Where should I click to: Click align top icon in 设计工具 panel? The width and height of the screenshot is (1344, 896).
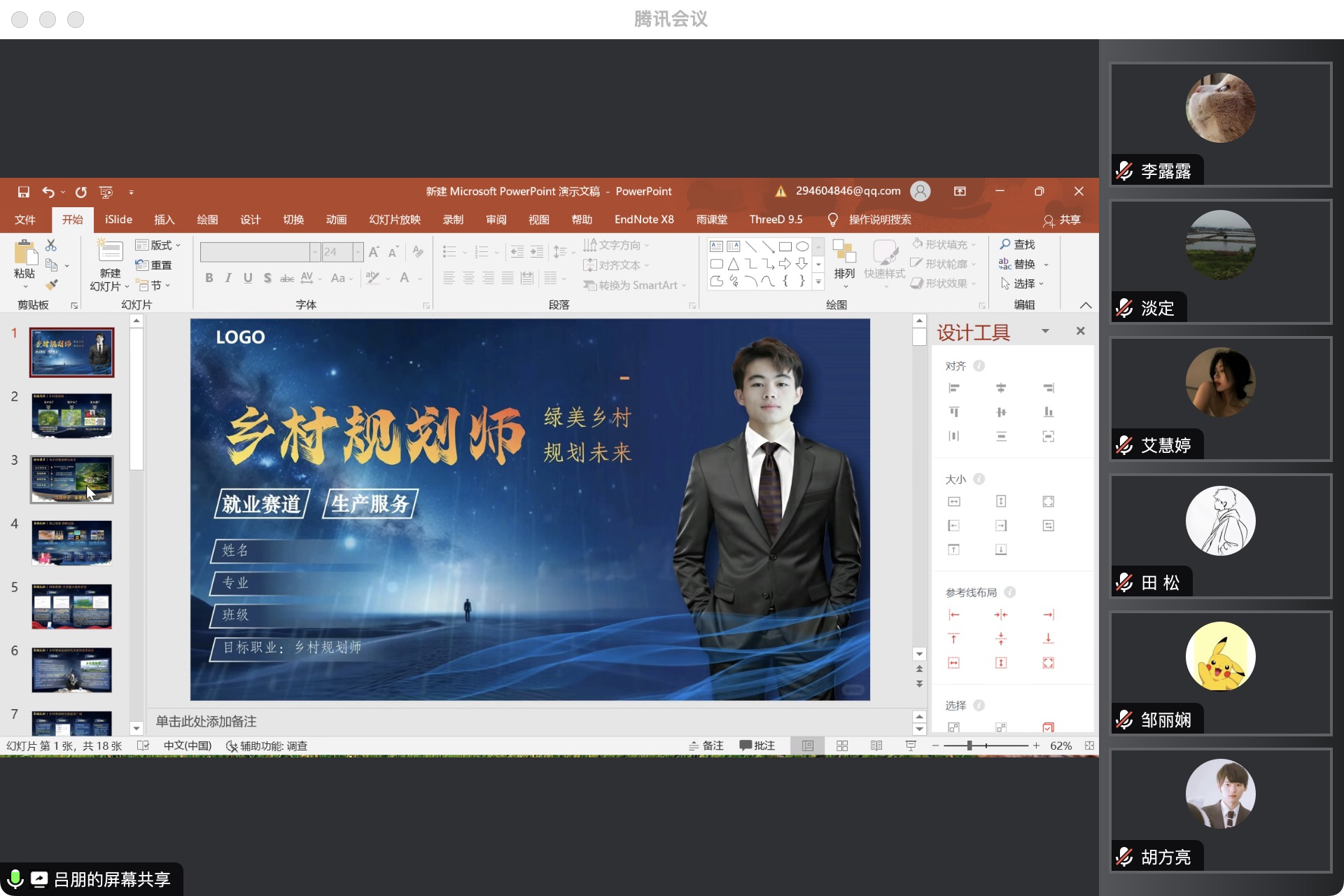pos(953,412)
